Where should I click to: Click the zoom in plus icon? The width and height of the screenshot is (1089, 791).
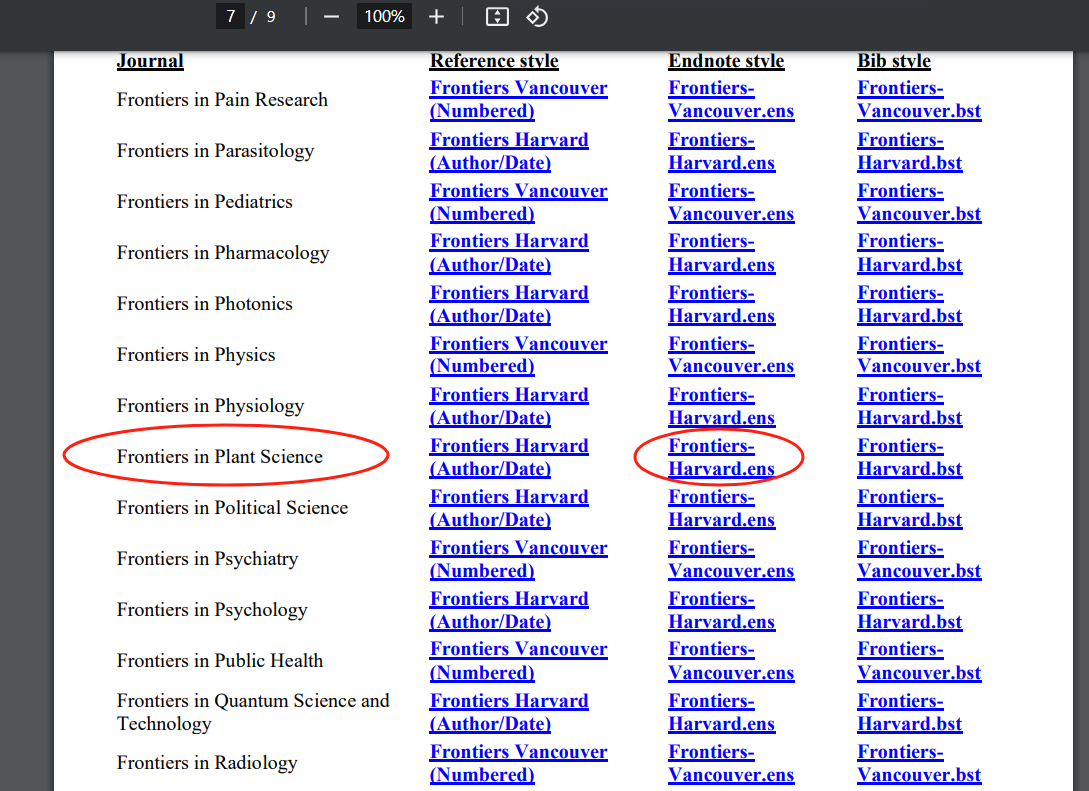coord(436,17)
